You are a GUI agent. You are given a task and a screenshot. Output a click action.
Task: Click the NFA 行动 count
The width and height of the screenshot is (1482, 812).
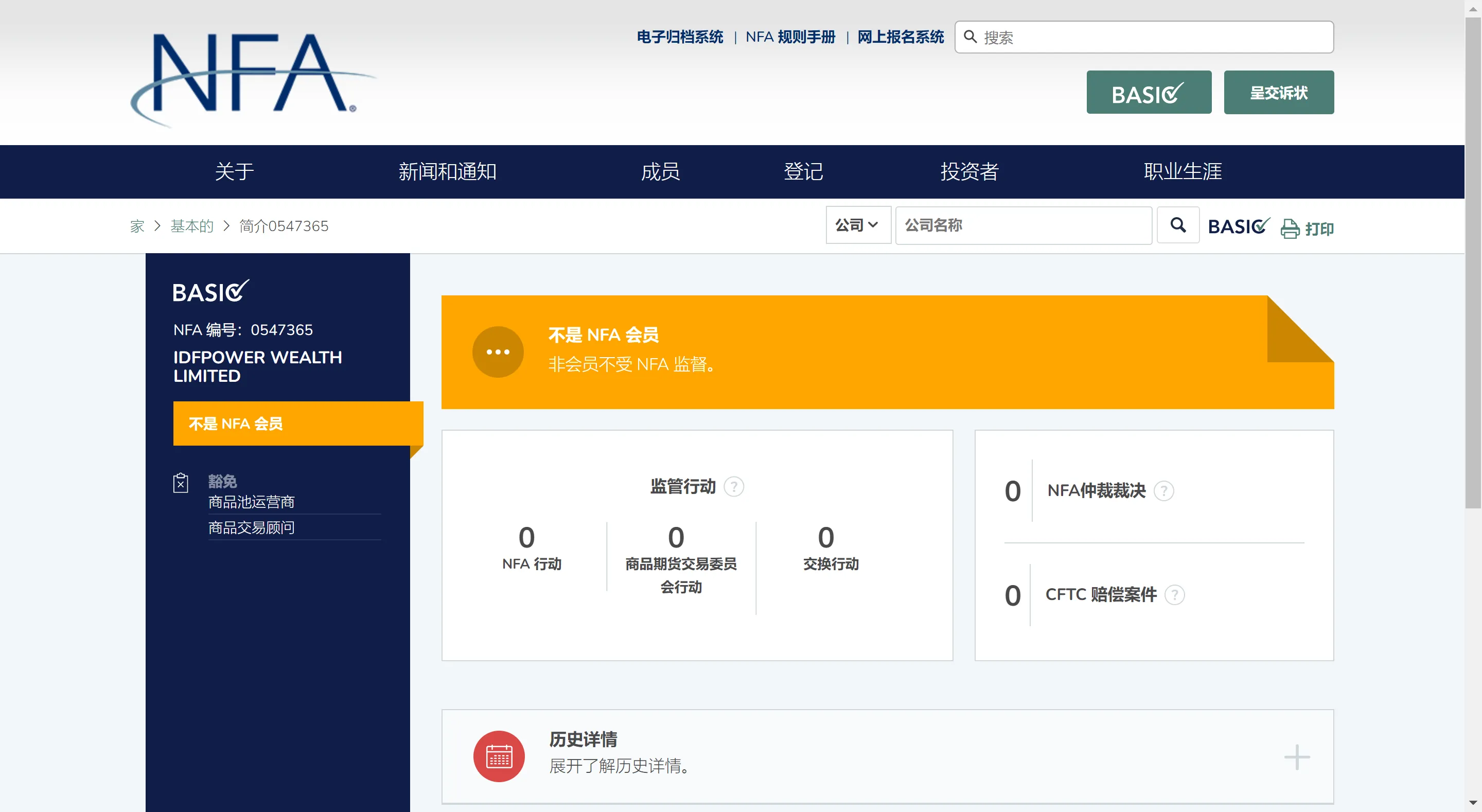[526, 538]
